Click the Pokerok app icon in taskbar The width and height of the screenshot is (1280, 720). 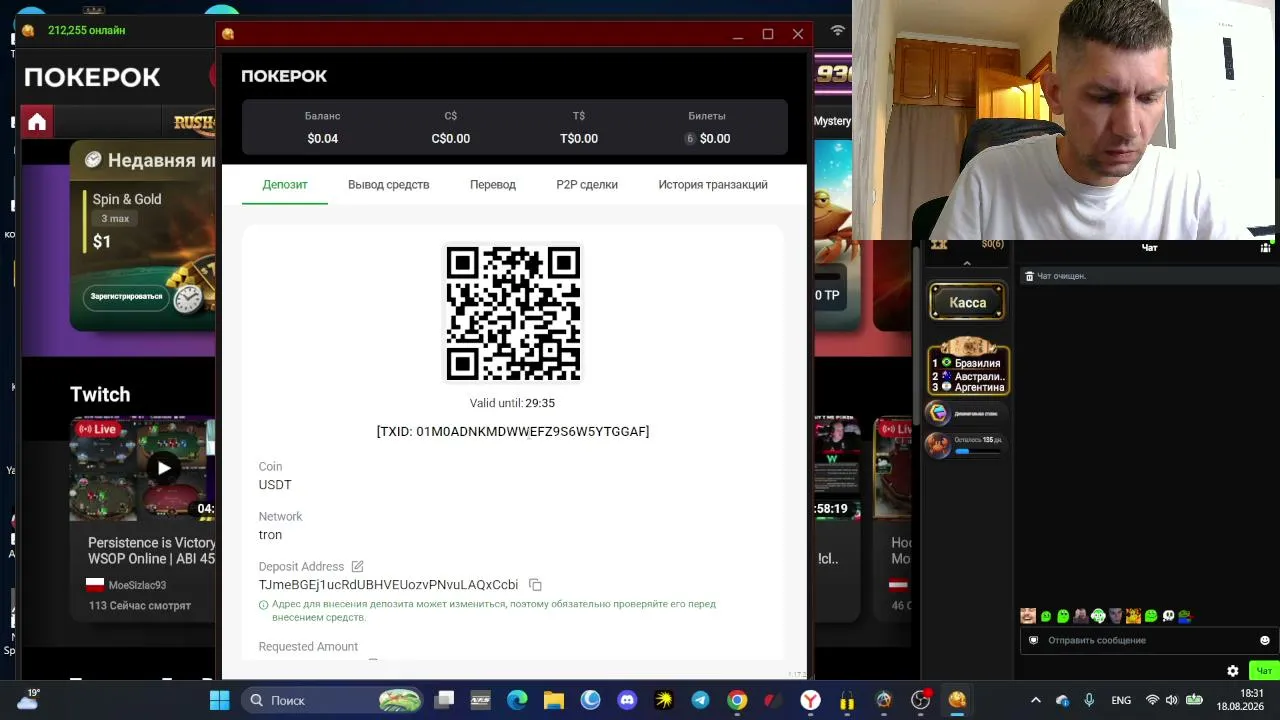click(x=957, y=700)
